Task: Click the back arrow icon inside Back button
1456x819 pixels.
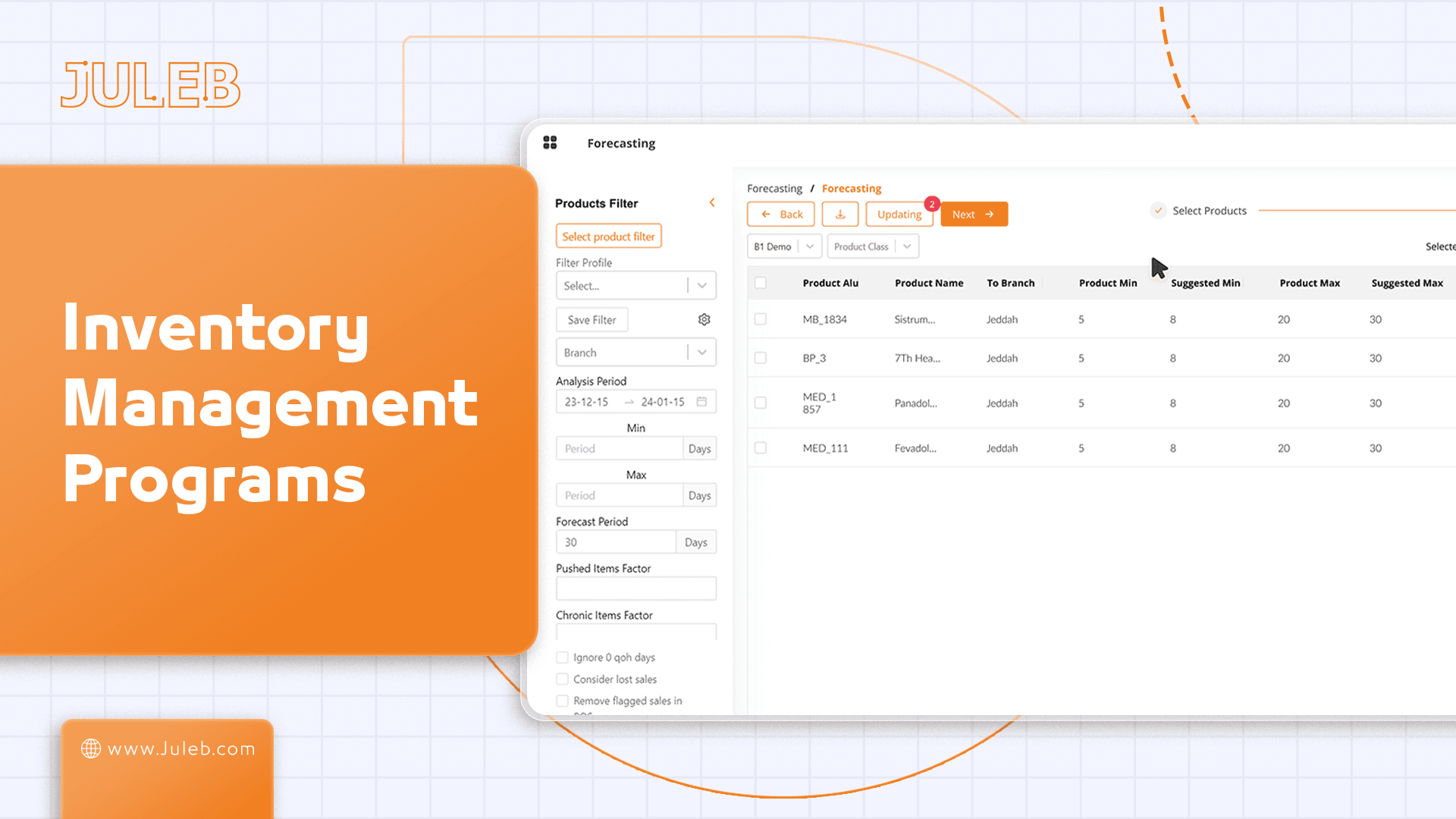Action: [766, 214]
